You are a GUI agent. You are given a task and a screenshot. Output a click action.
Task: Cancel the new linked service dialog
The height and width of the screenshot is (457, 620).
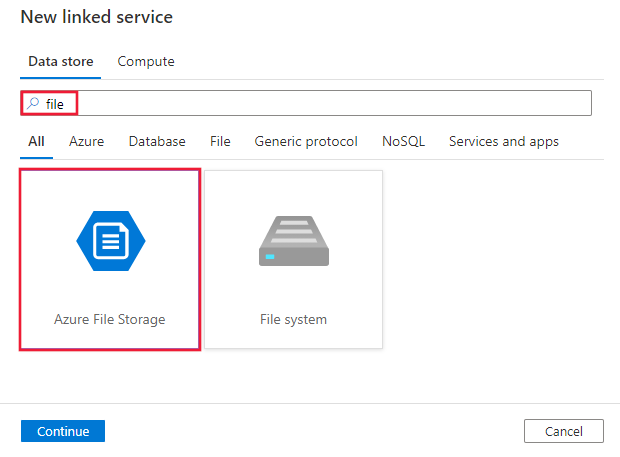564,431
